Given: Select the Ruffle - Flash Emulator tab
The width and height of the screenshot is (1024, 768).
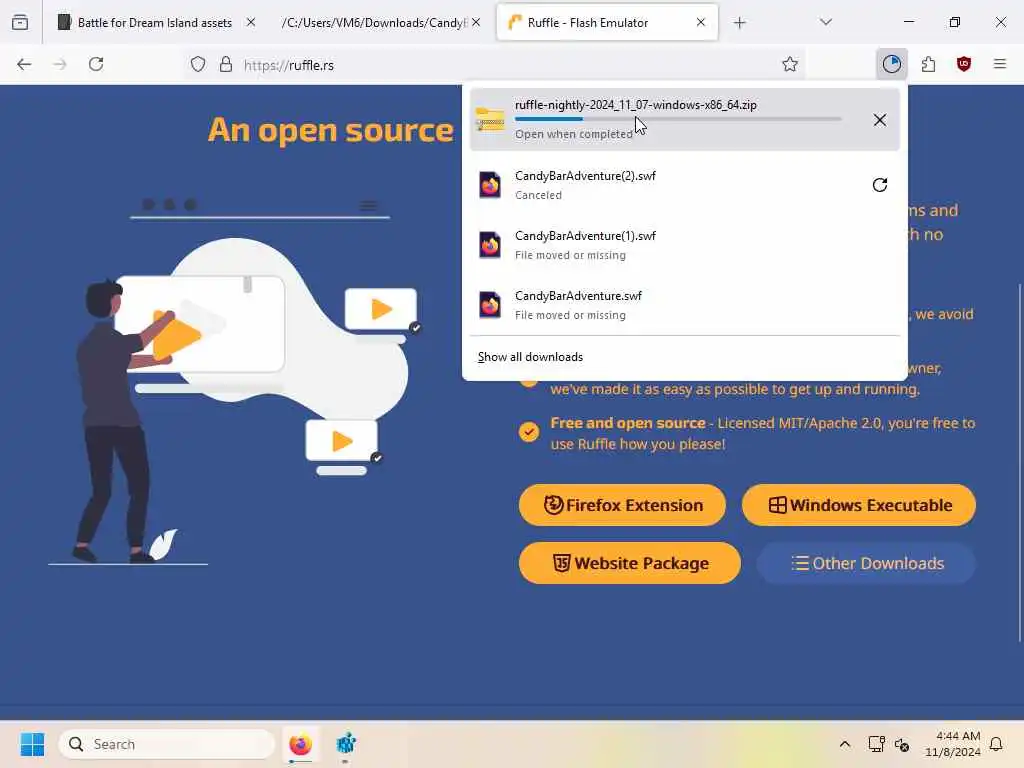Looking at the screenshot, I should click(x=607, y=22).
